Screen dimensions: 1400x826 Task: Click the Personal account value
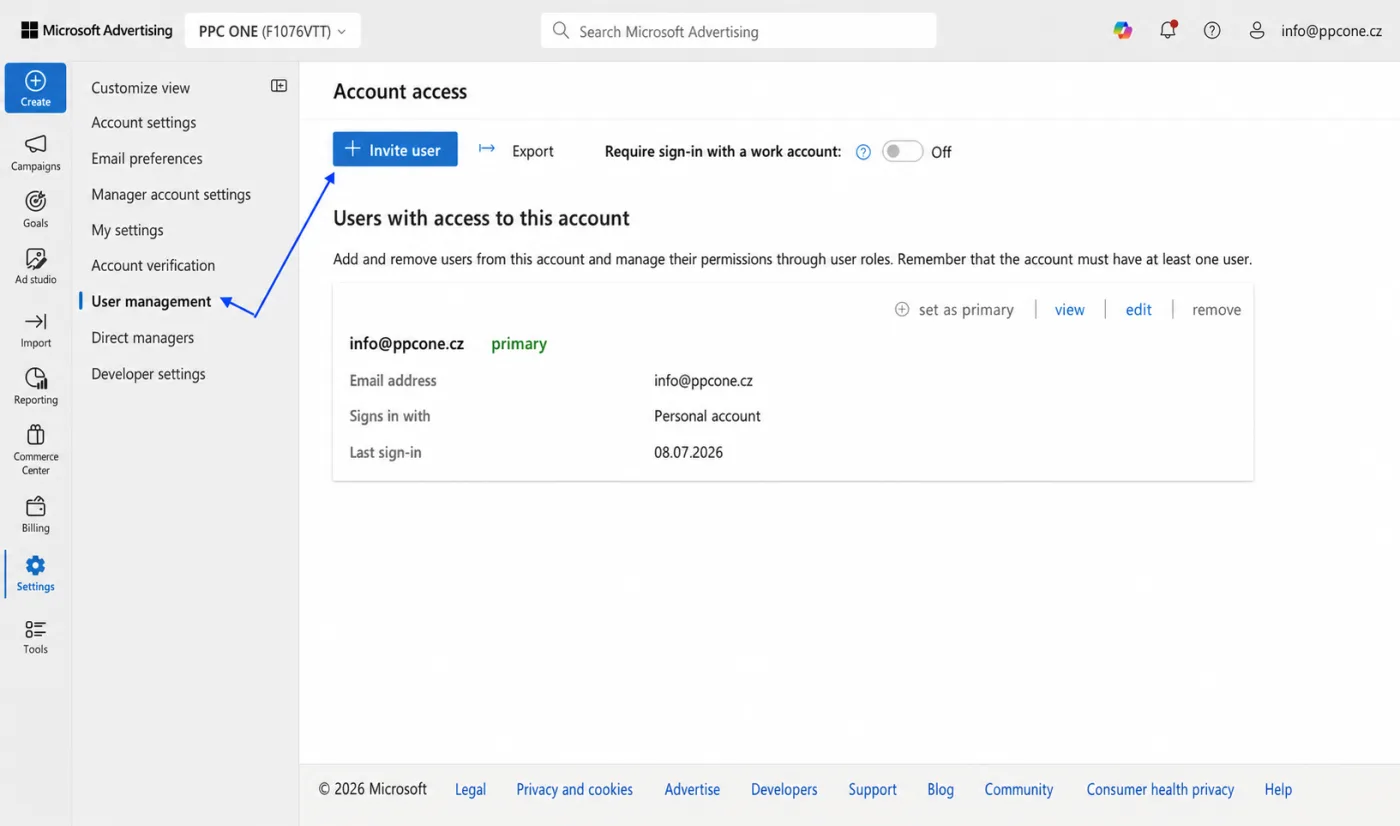(x=707, y=416)
